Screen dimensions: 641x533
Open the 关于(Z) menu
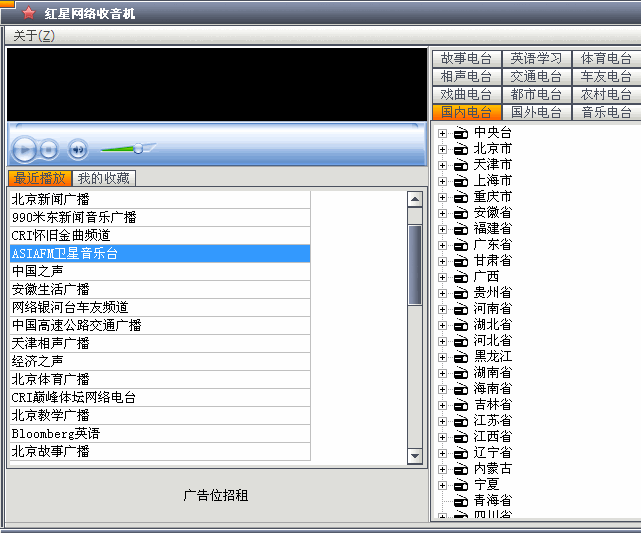[x=34, y=36]
